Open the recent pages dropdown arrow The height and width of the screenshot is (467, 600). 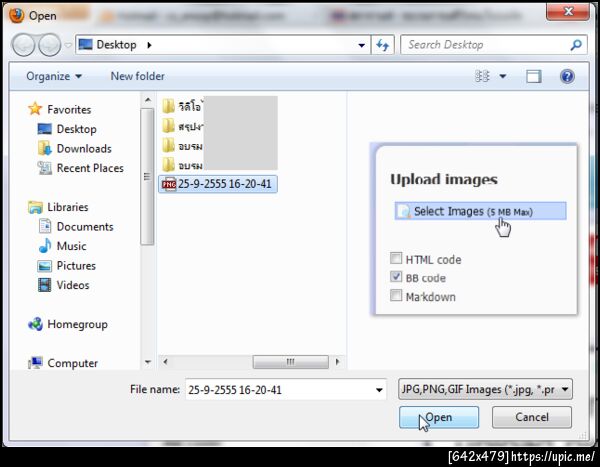pyautogui.click(x=68, y=45)
